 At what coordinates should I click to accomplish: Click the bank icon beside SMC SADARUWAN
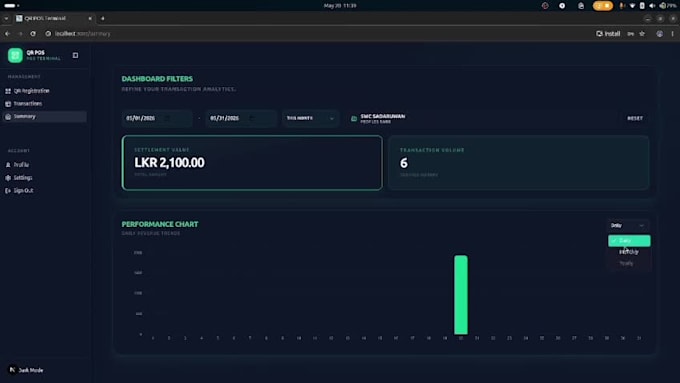354,118
